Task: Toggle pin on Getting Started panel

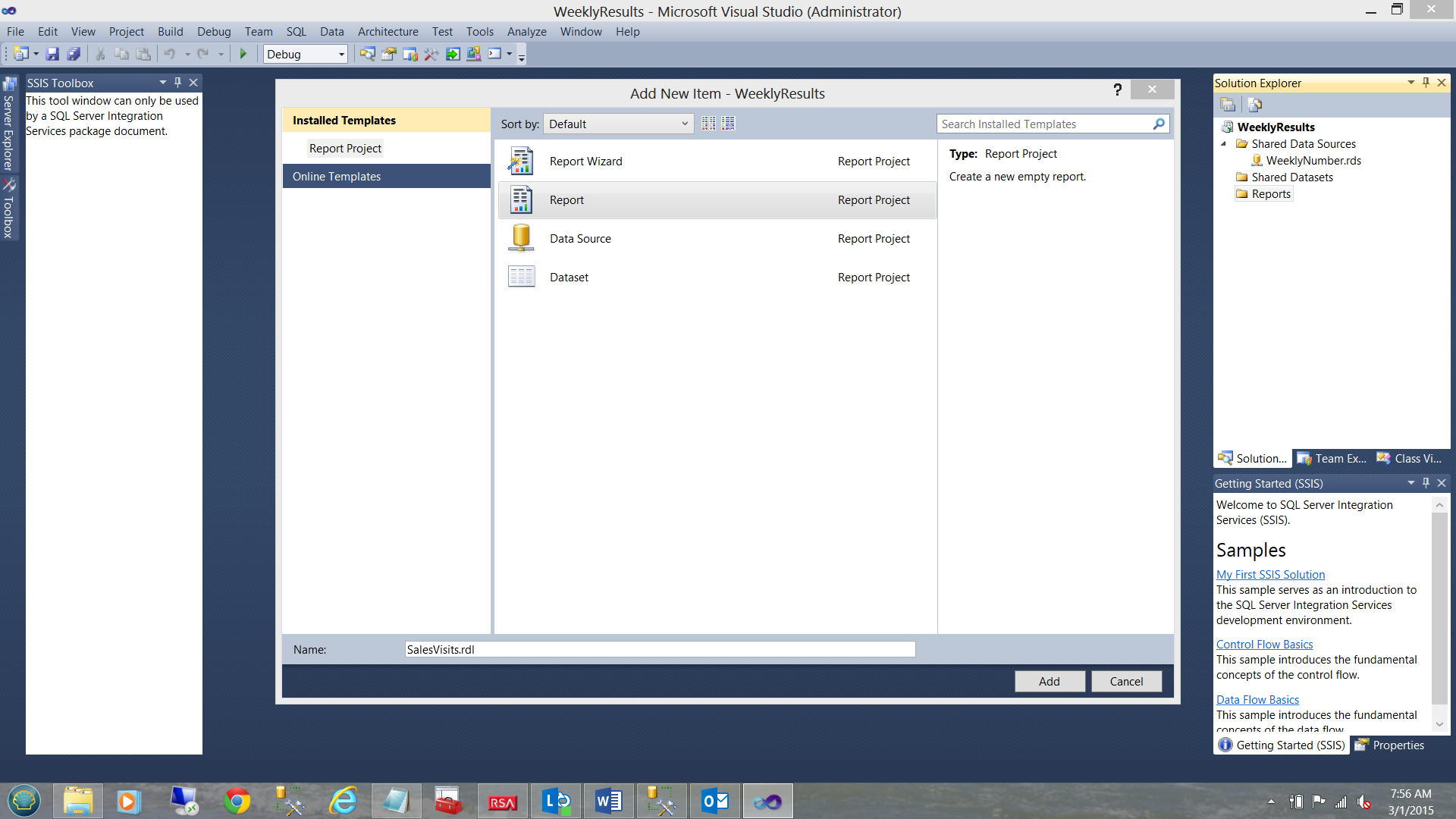Action: (x=1426, y=483)
